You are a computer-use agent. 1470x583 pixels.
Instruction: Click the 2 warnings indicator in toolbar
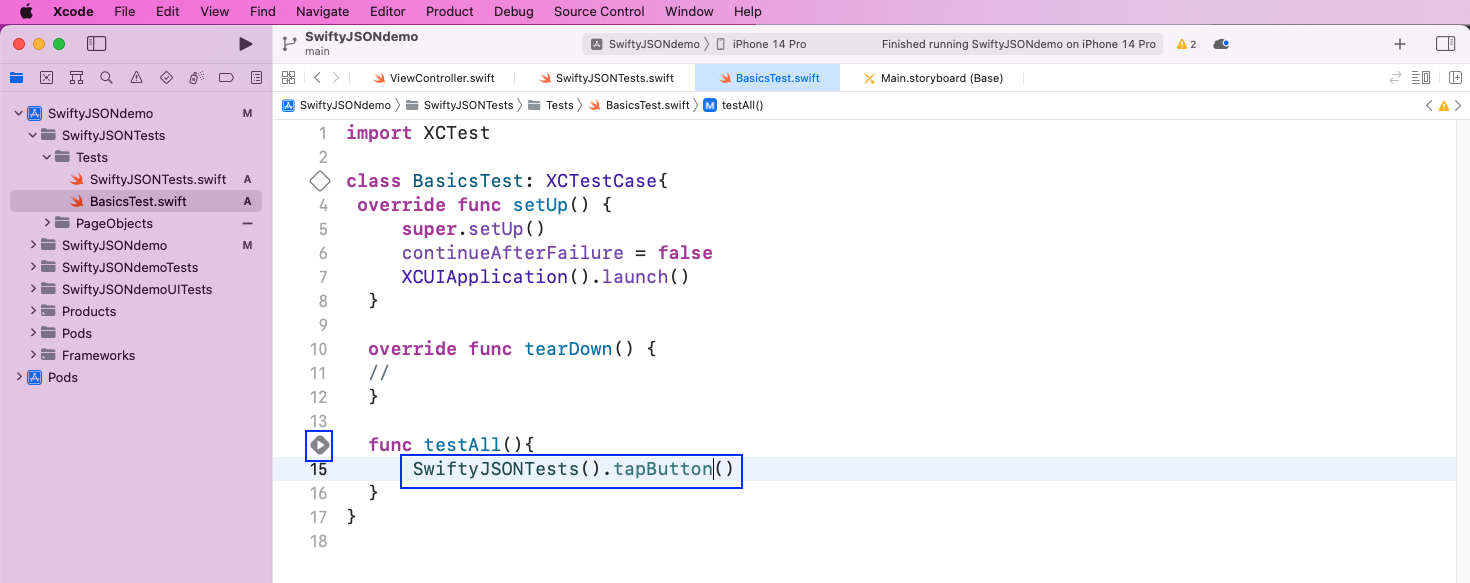(x=1186, y=44)
